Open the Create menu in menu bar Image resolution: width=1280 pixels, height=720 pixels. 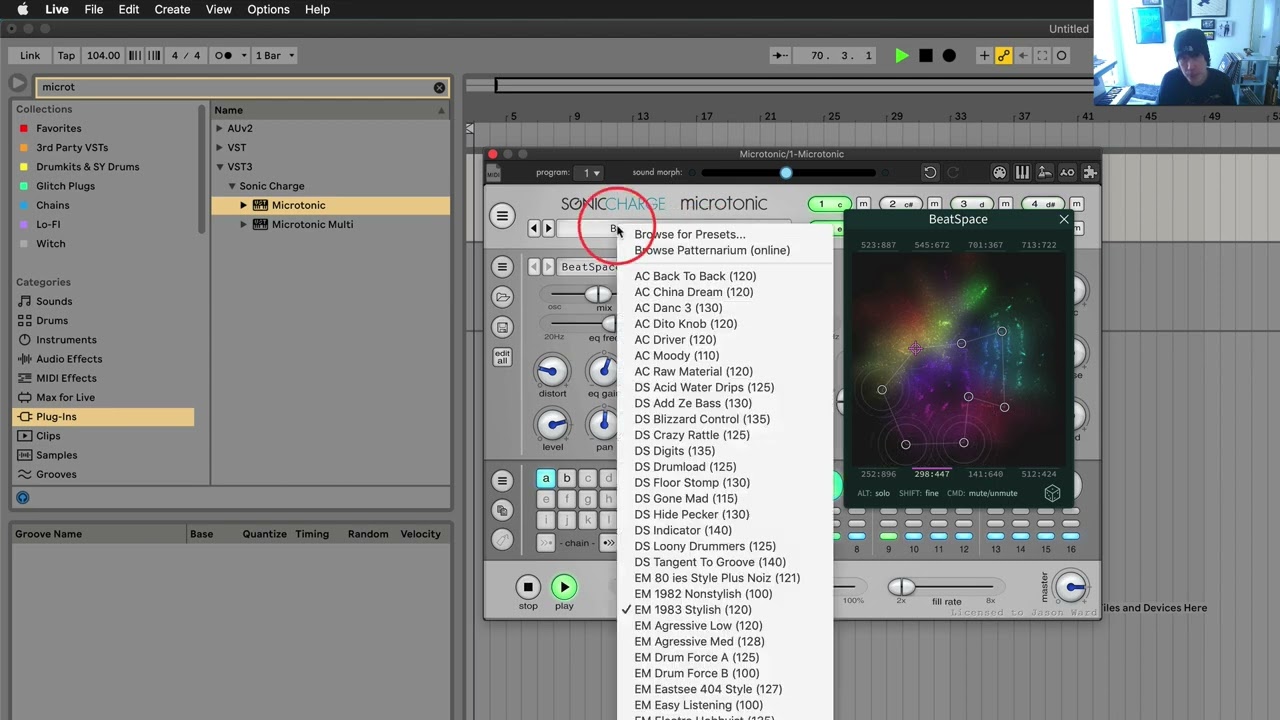[x=172, y=9]
